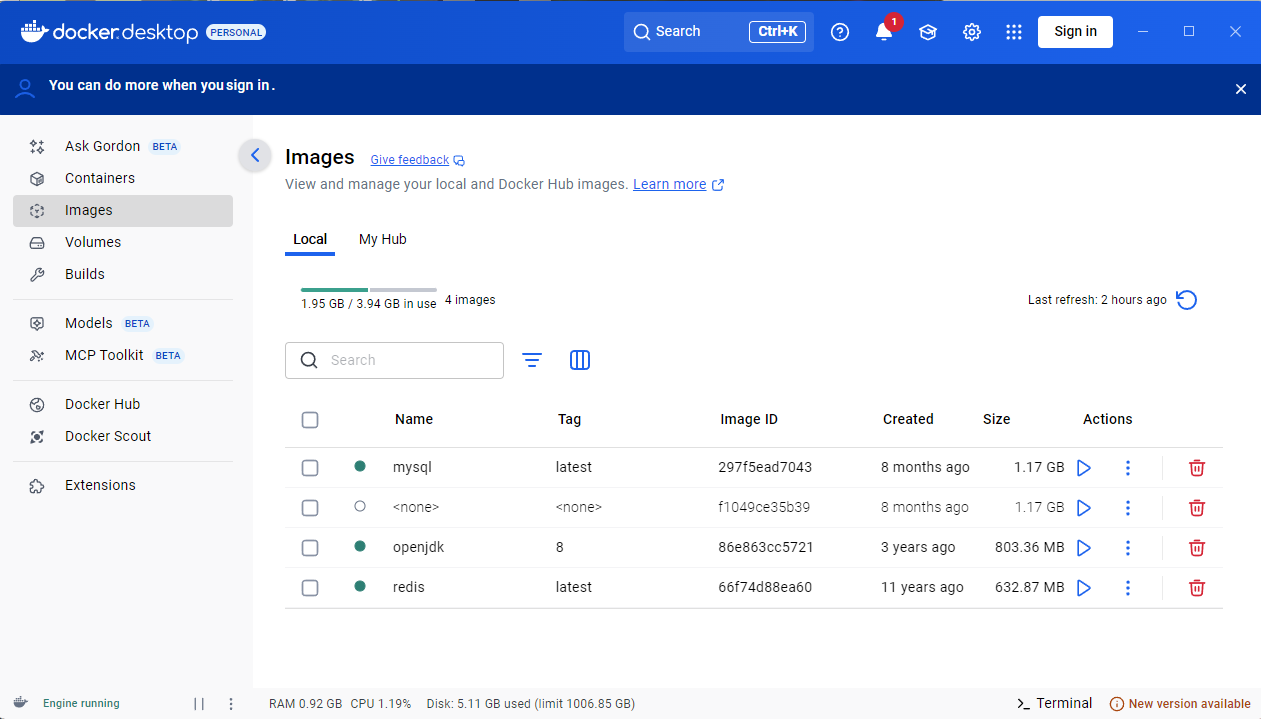1261x719 pixels.
Task: Switch to the My Hub tab
Action: (383, 239)
